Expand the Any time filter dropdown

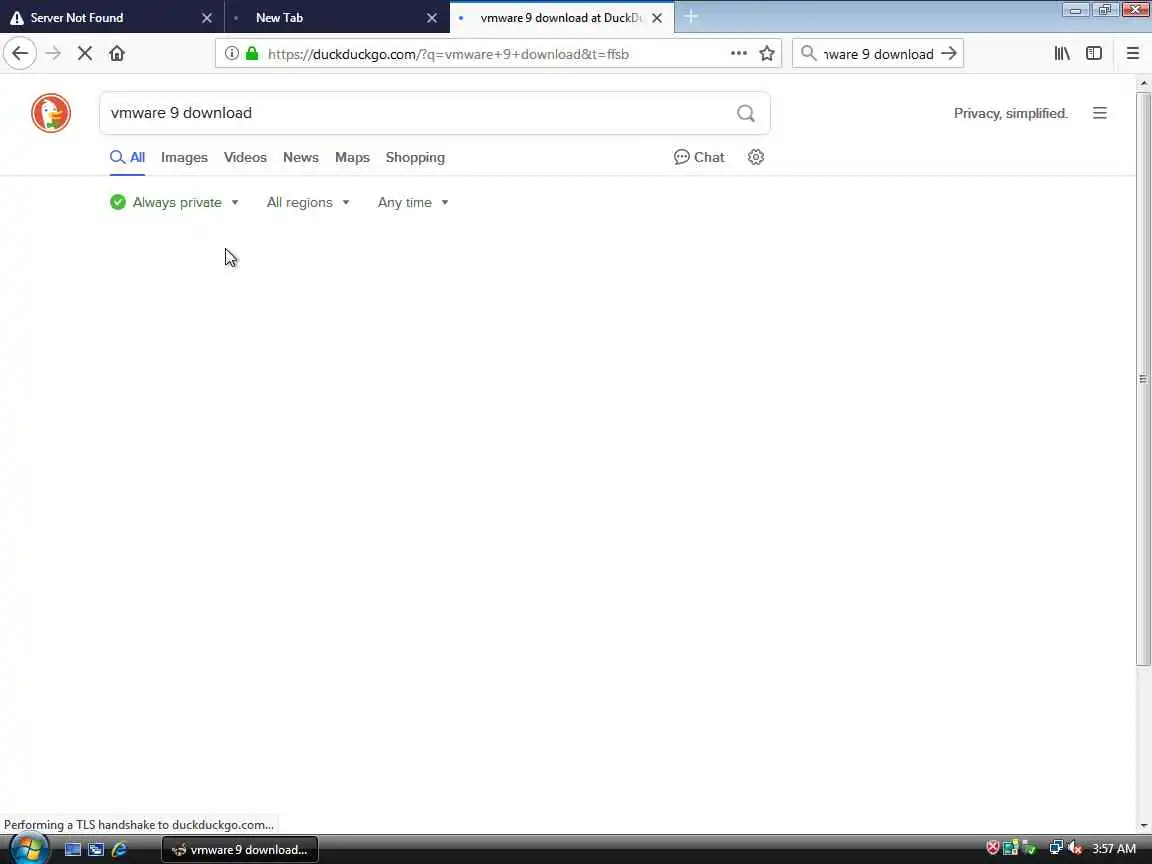[x=413, y=203]
